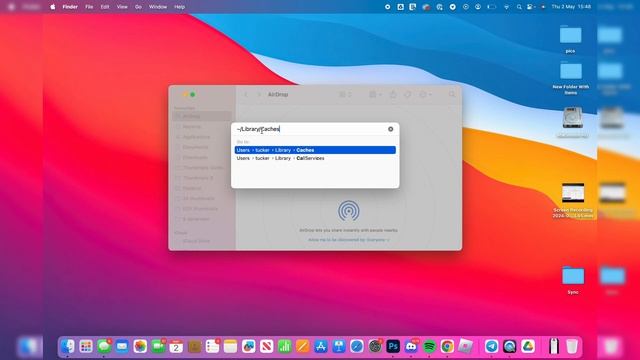Screen dimensions: 640x360
Task: Open the action (ellipsis) dropdown in Finder toolbar
Action: tap(425, 94)
